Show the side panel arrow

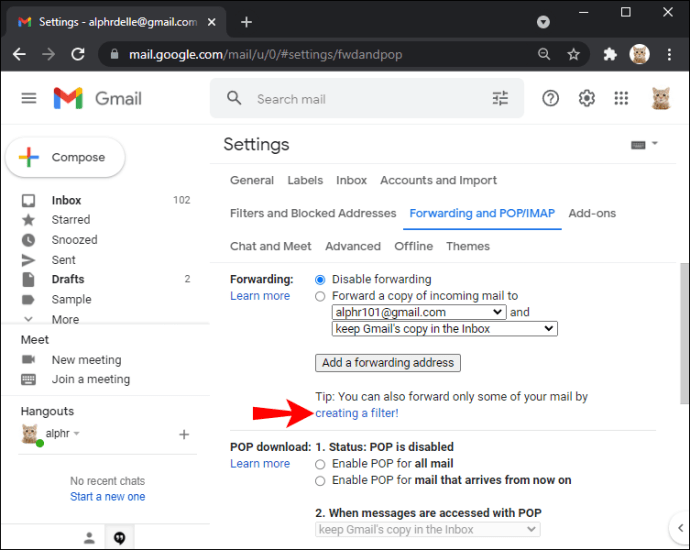[x=680, y=528]
